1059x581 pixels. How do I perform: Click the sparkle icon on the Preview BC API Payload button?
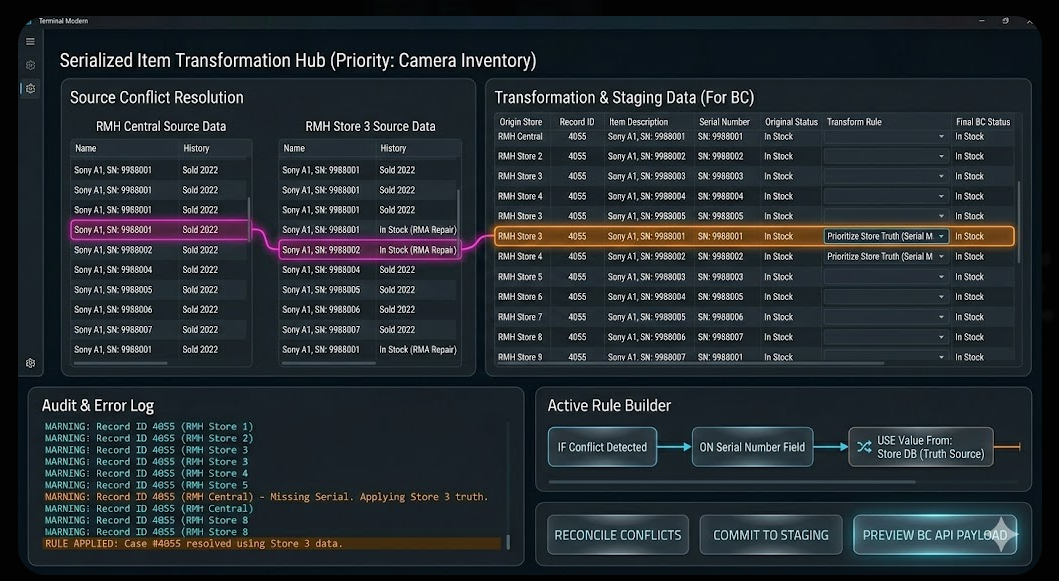(x=1004, y=535)
